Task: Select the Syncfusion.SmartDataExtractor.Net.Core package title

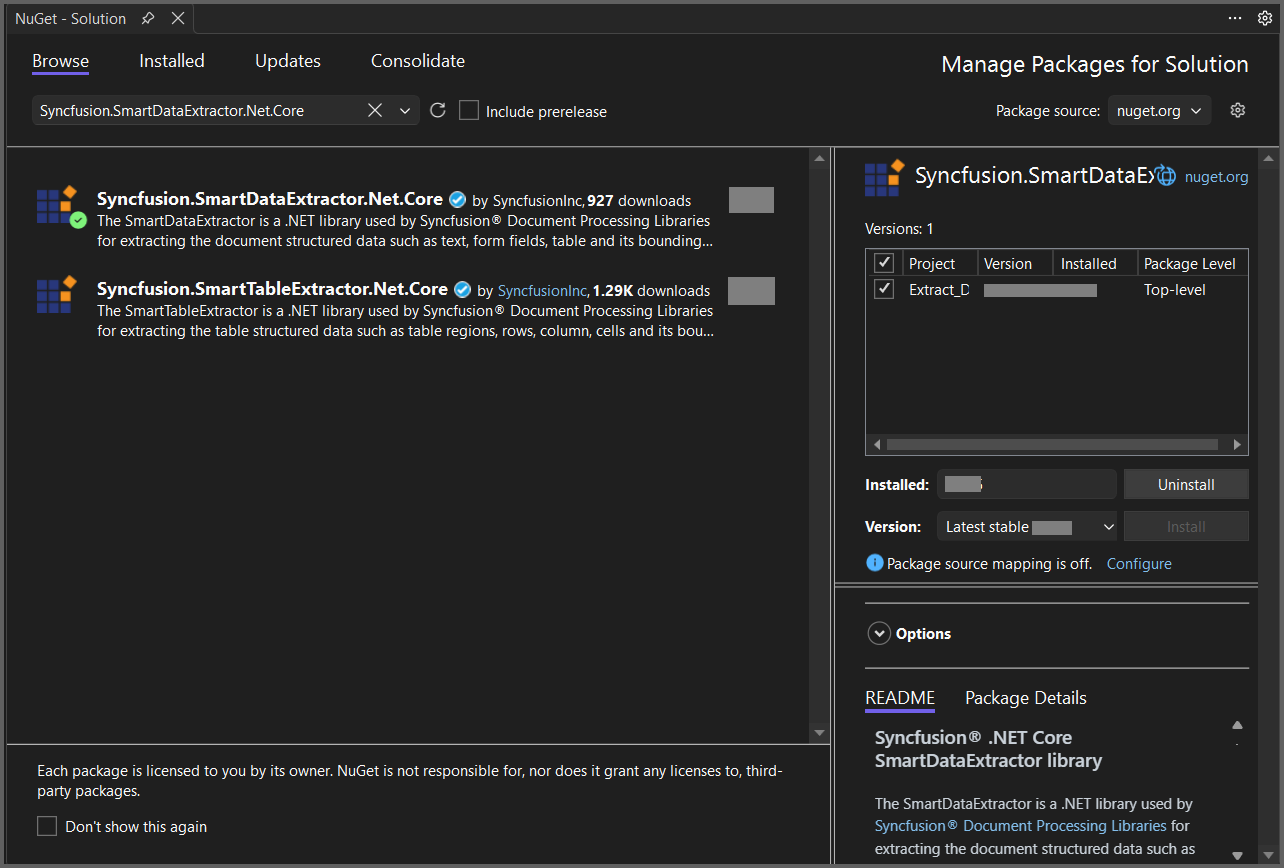Action: click(x=270, y=199)
